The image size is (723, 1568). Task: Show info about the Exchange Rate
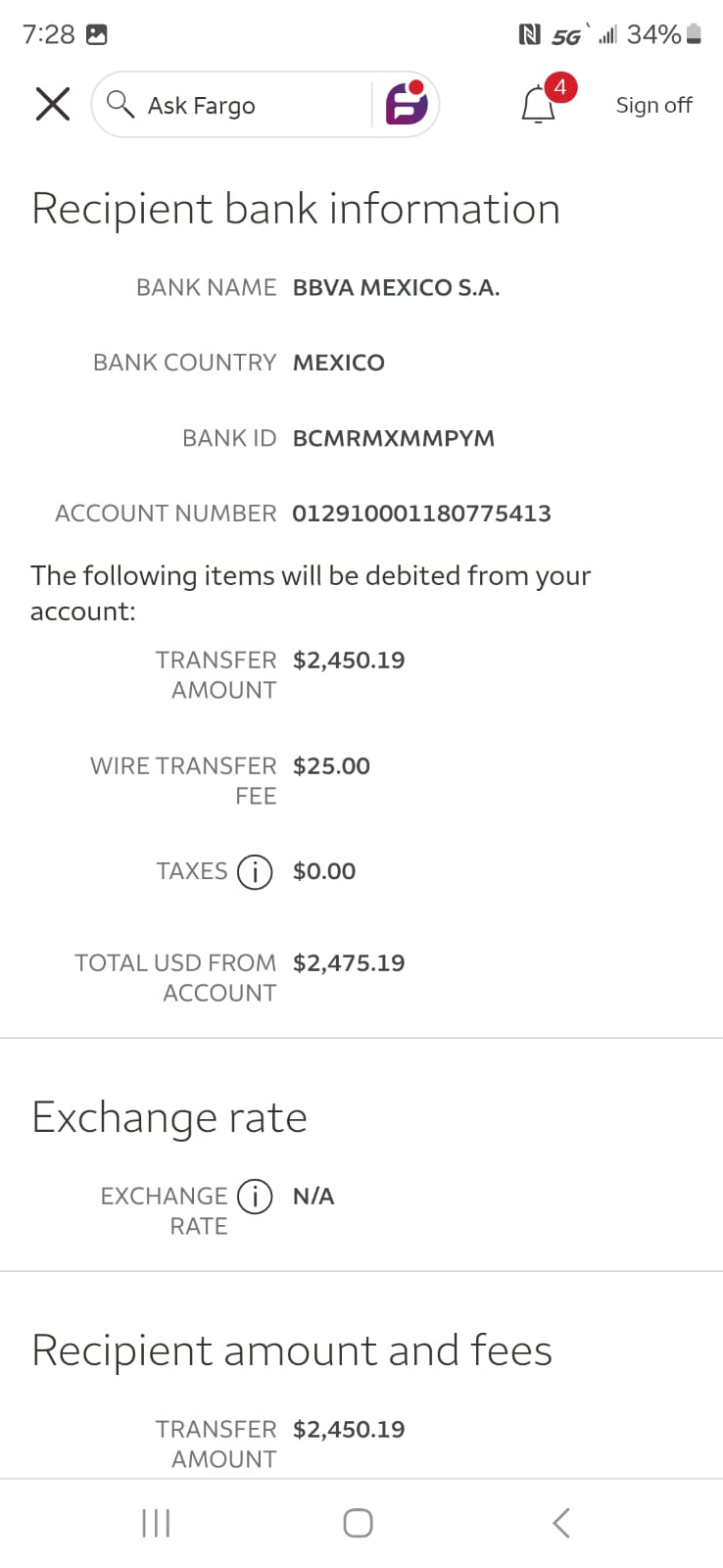coord(255,1197)
